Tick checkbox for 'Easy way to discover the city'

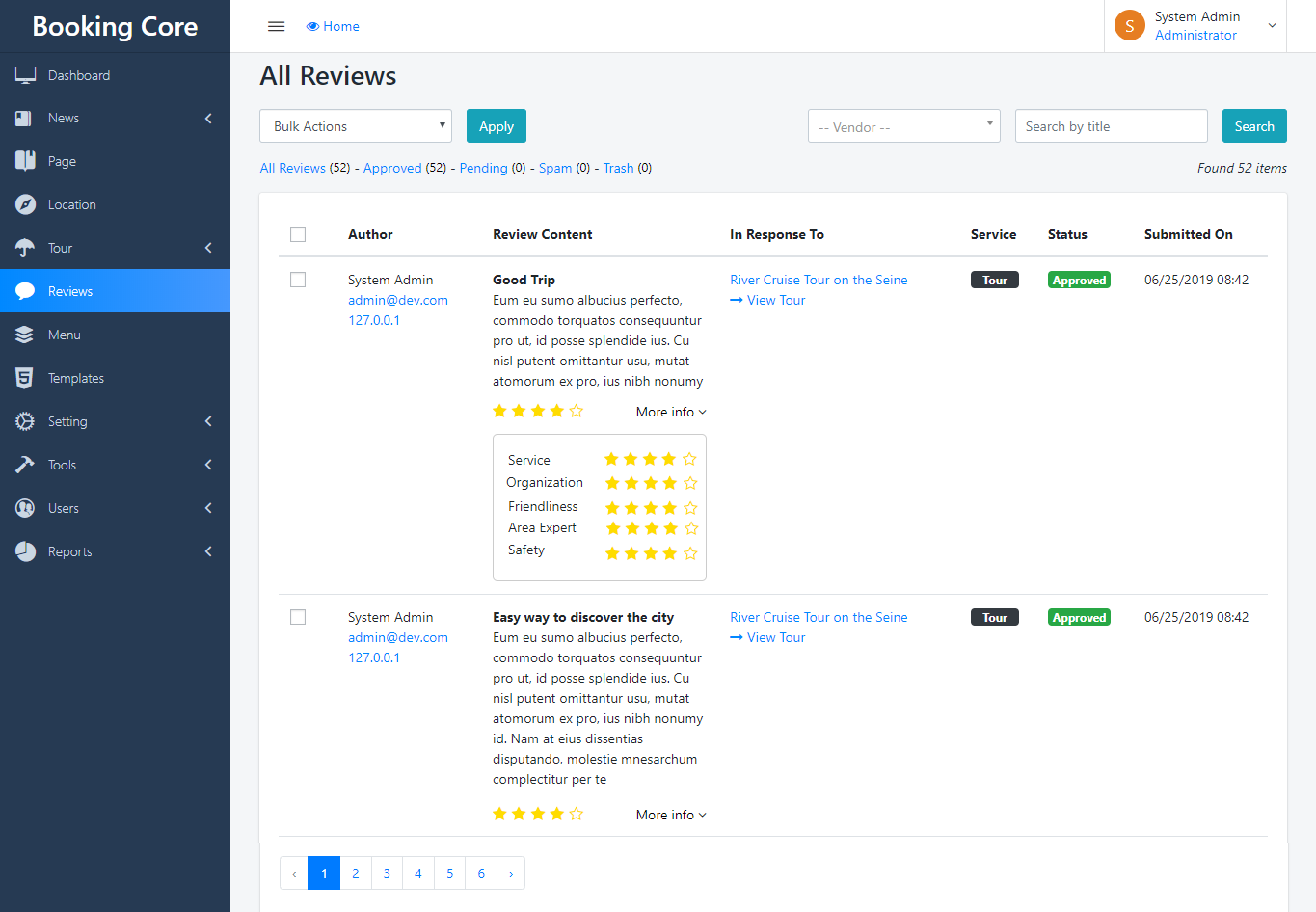(x=298, y=617)
